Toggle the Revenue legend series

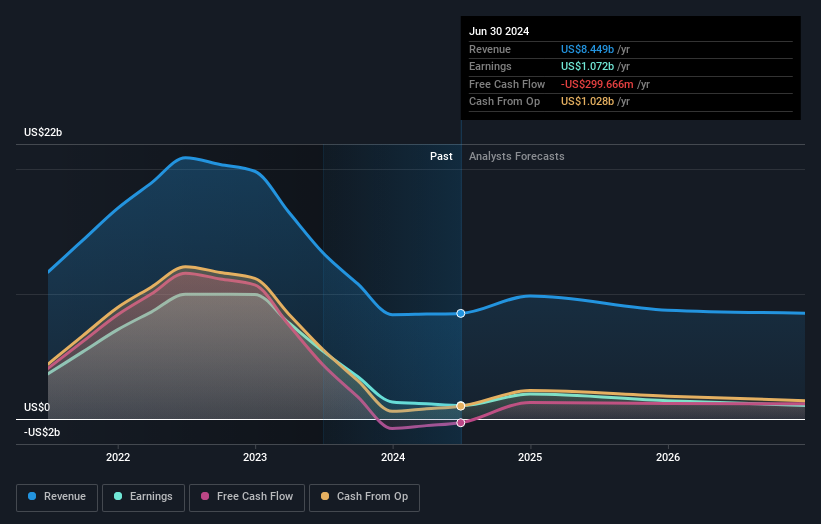click(57, 497)
